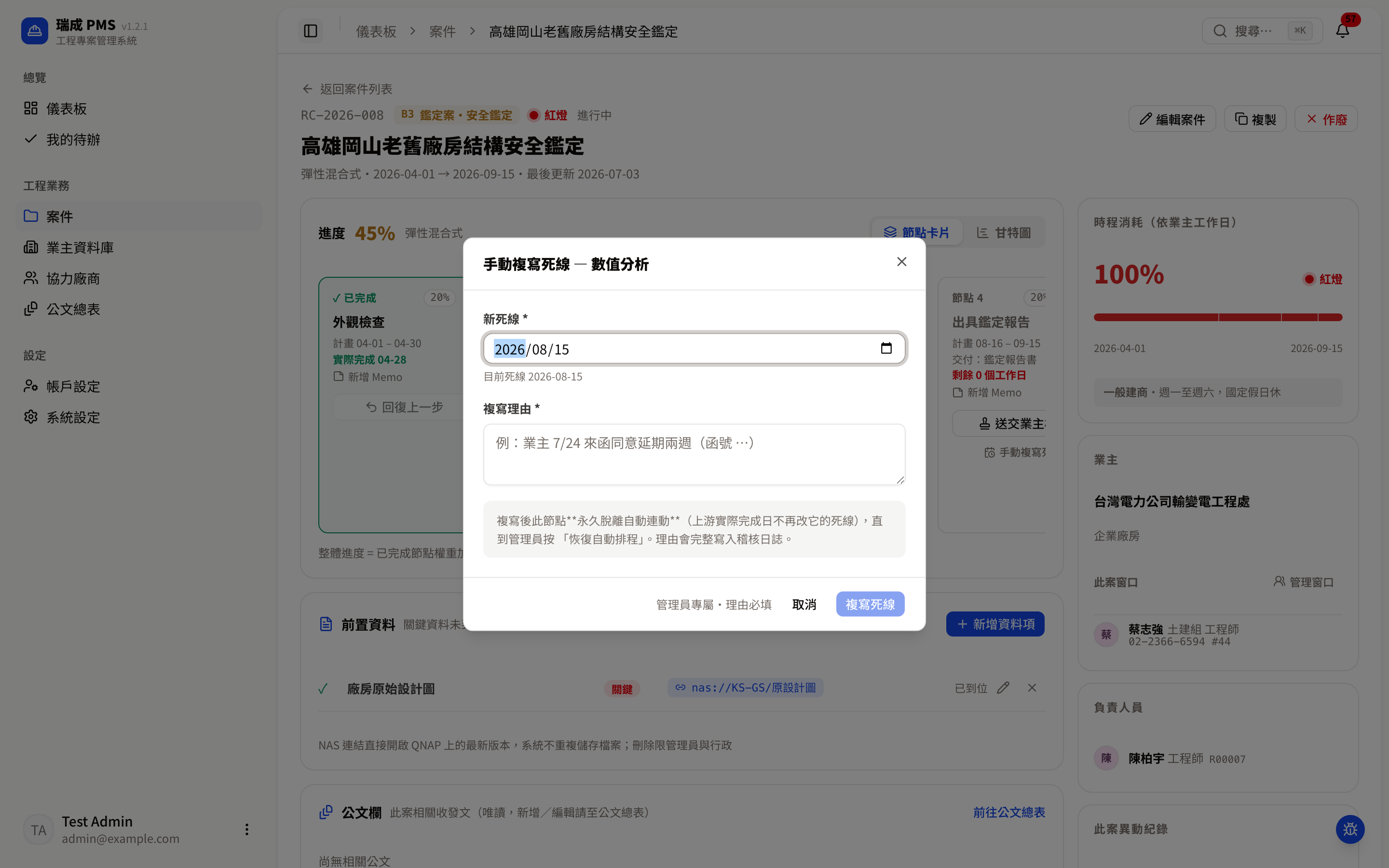Click the 時程消耗 red progress bar
This screenshot has height=868, width=1389.
pos(1218,317)
